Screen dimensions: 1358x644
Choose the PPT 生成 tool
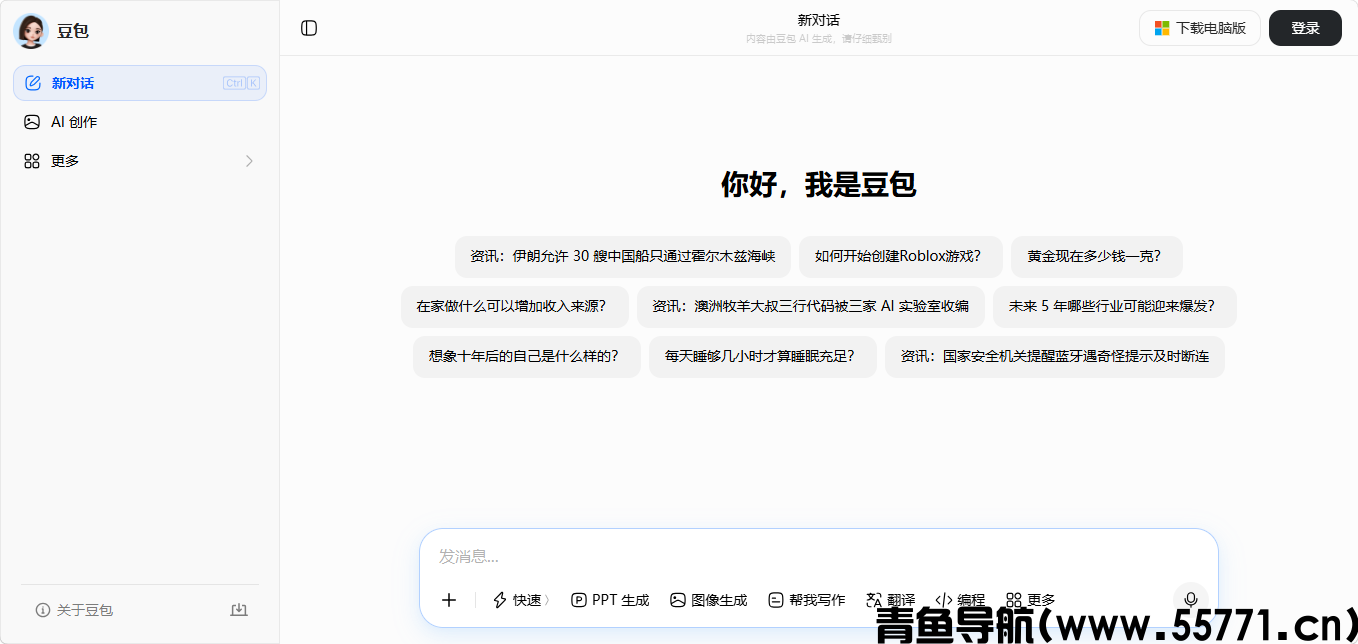(610, 600)
